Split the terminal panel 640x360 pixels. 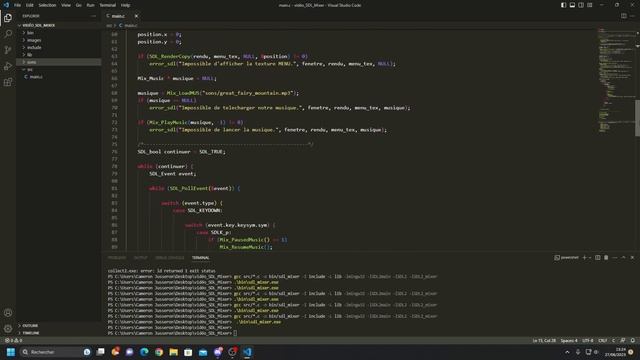[598, 258]
